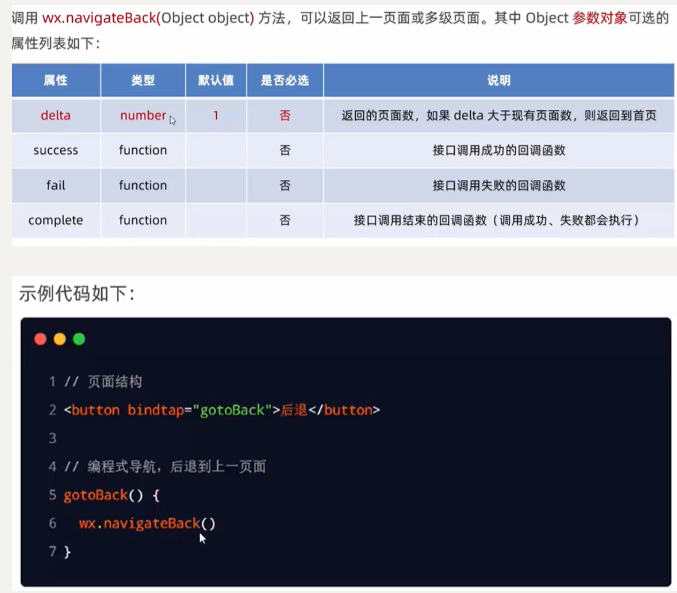Screen dimensions: 677x593
Task: Click the yellow dot in code window
Action: click(60, 339)
